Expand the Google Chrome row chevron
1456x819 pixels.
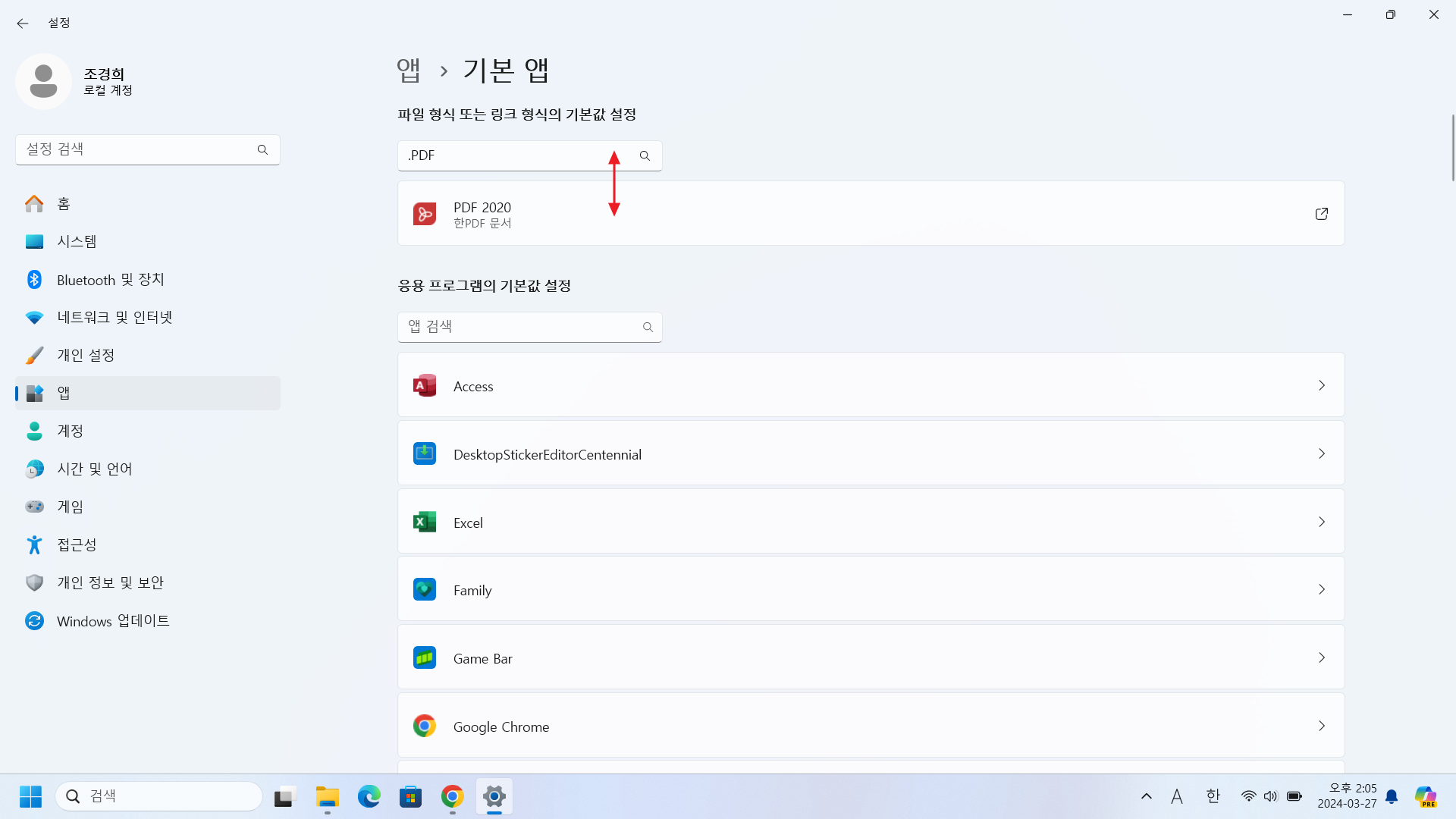click(1322, 726)
